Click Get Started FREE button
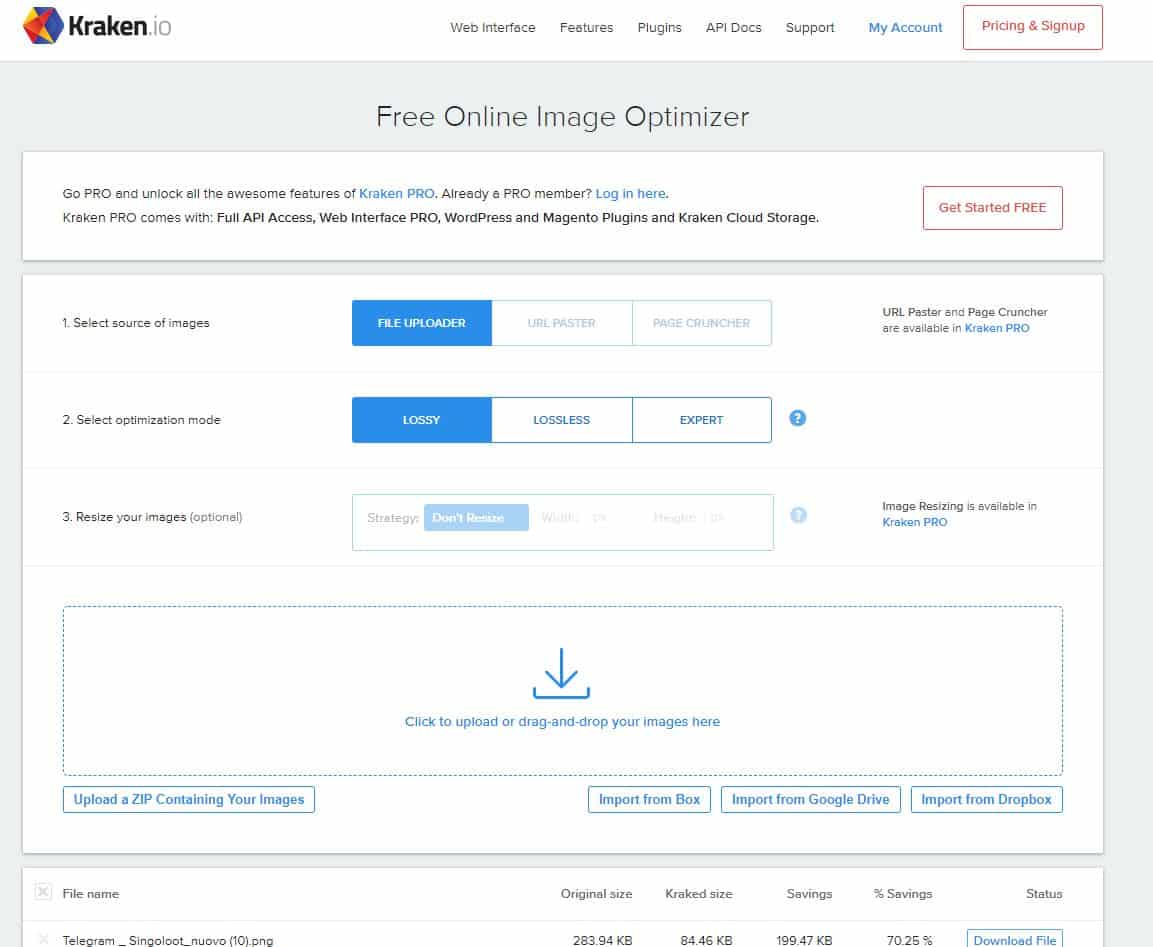Viewport: 1153px width, 947px height. (x=992, y=208)
